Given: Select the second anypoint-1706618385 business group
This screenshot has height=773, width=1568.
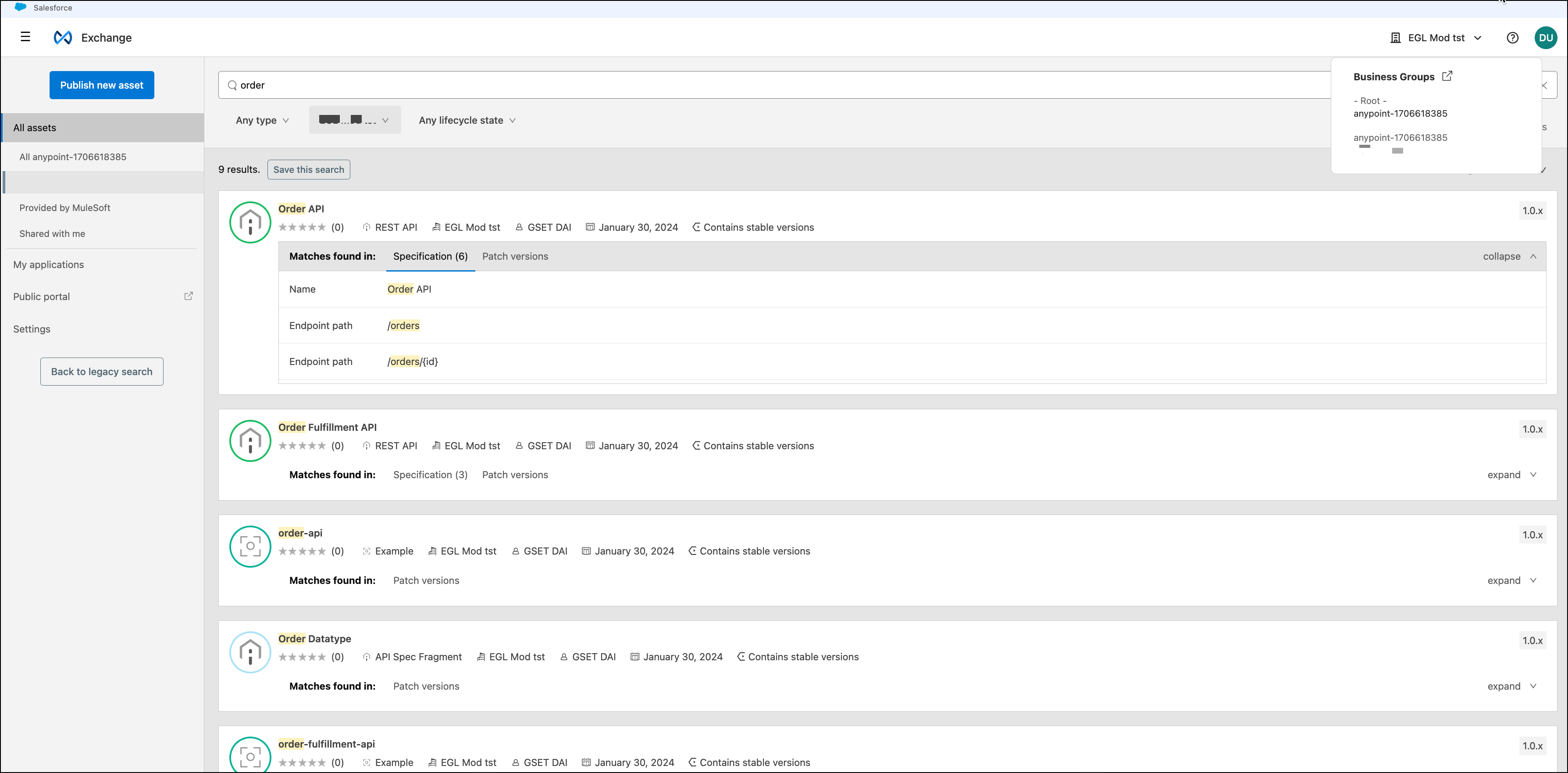Looking at the screenshot, I should pos(1400,138).
